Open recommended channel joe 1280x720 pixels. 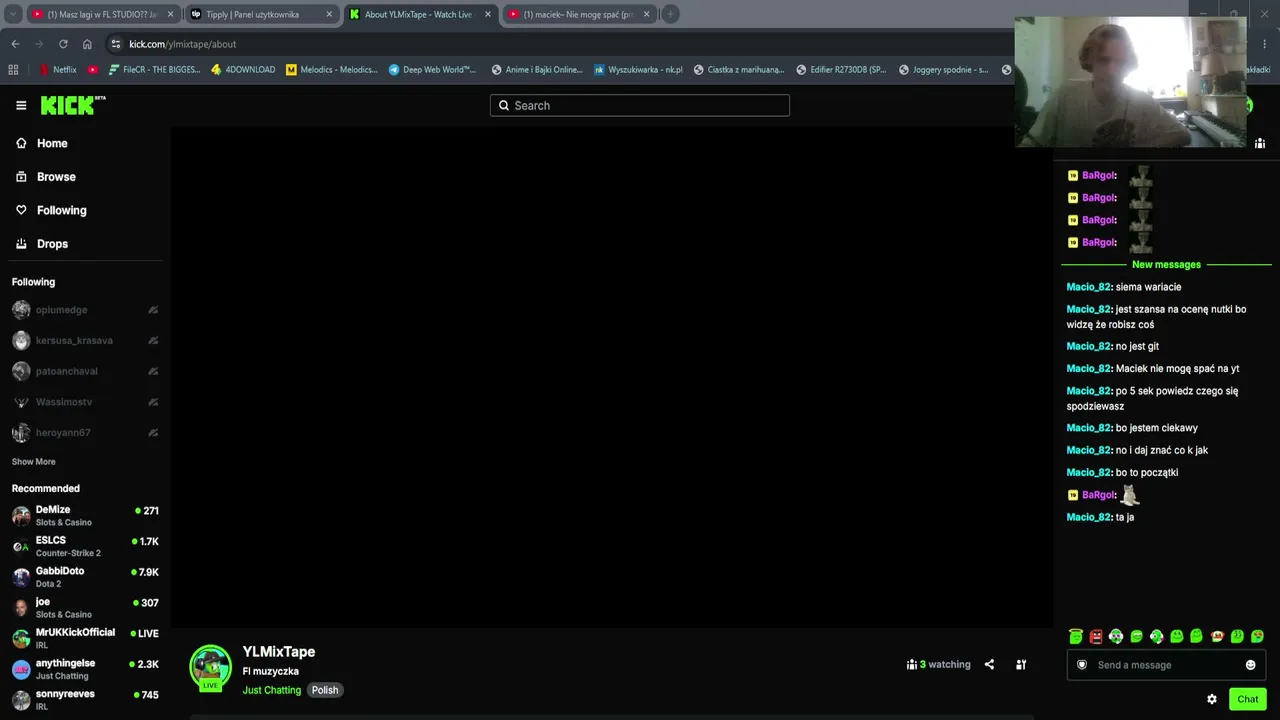(85, 607)
